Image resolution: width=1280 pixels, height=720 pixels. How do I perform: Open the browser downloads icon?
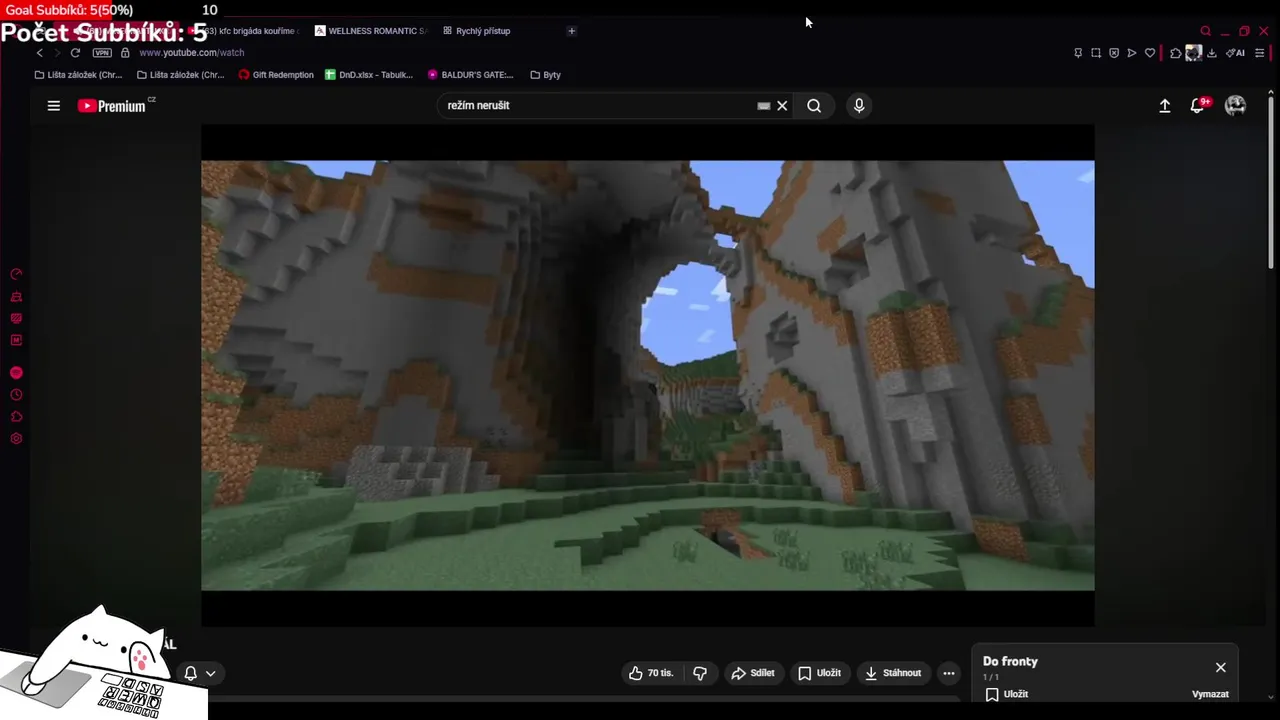pos(1212,53)
